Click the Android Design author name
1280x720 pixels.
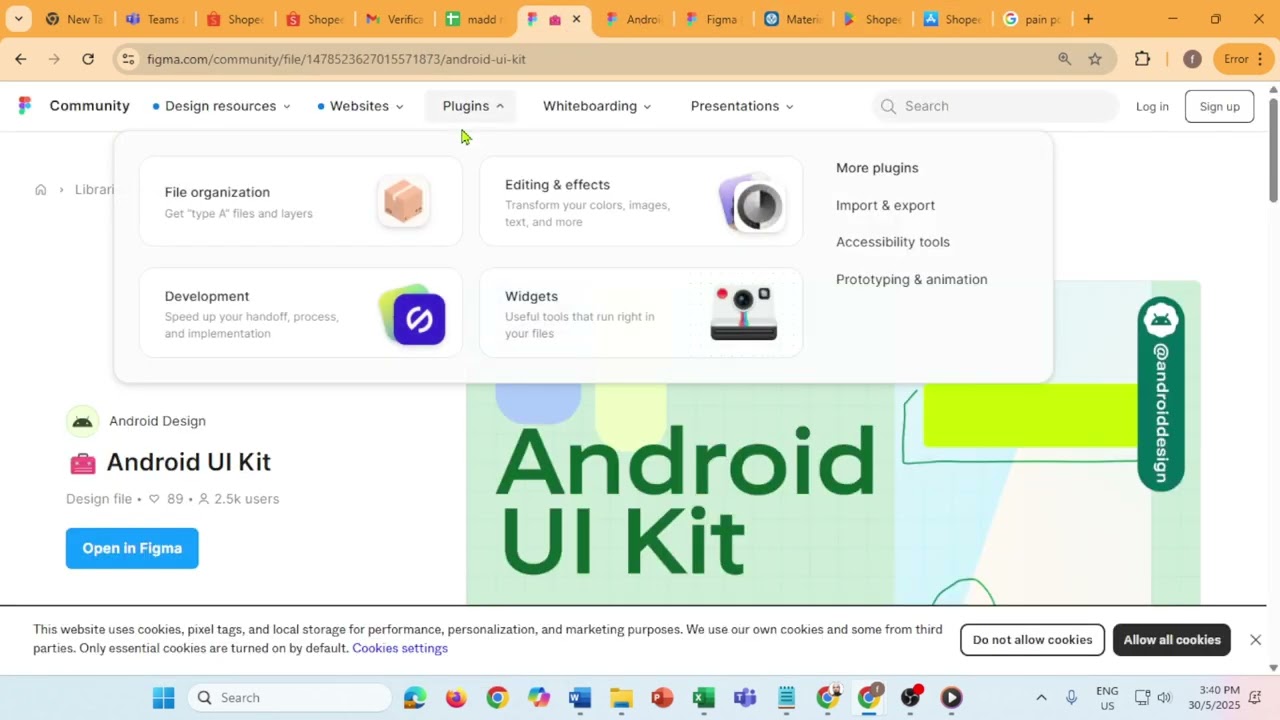[157, 421]
